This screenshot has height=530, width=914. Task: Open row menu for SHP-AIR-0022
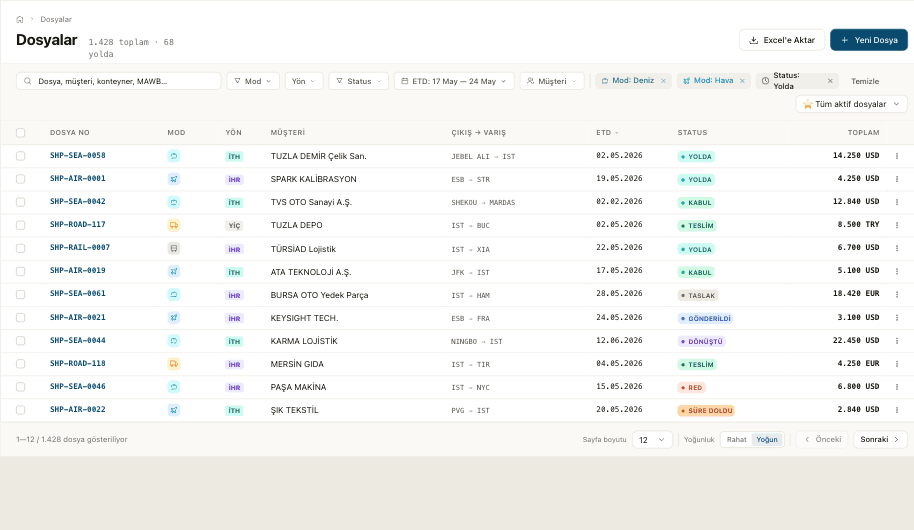(x=897, y=410)
